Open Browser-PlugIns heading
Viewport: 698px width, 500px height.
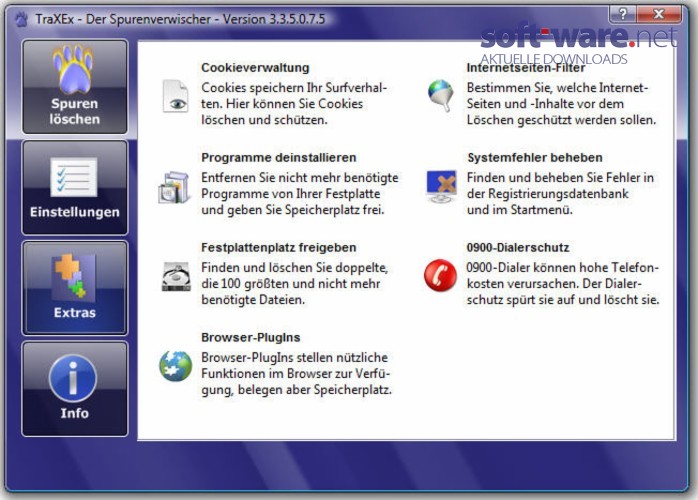[x=251, y=337]
